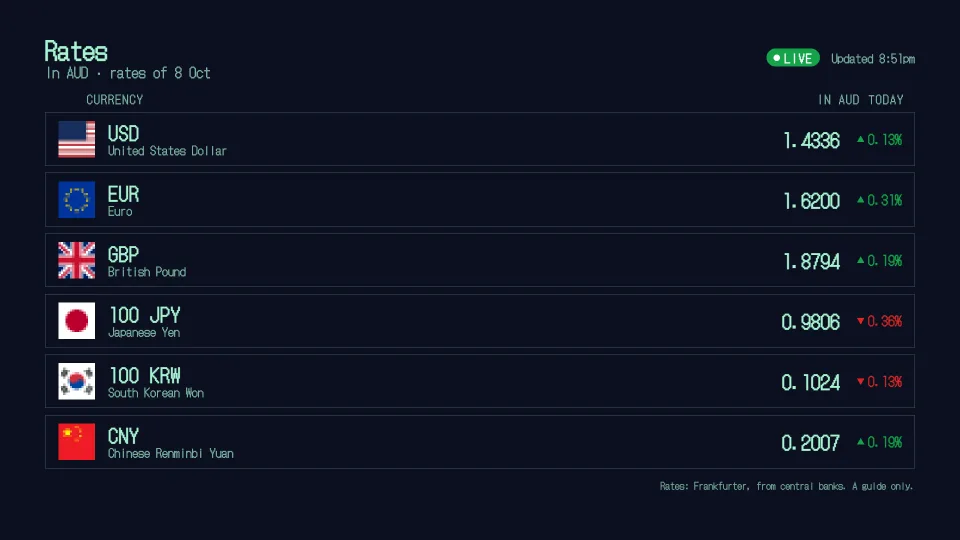The height and width of the screenshot is (540, 960).
Task: Click the TODAY column header
Action: (885, 100)
